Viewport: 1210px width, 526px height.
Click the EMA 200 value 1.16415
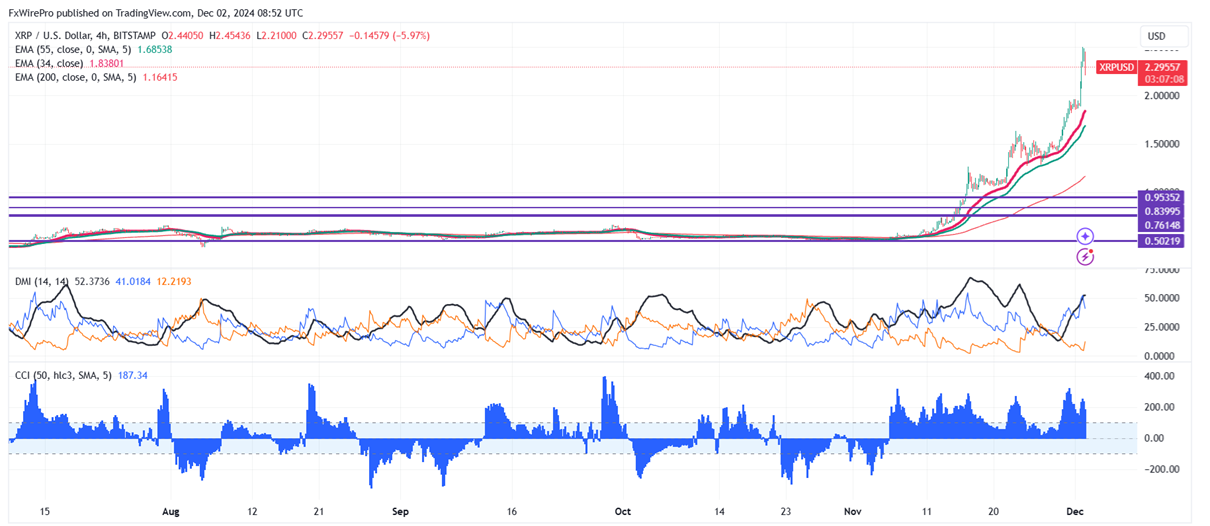[x=160, y=76]
